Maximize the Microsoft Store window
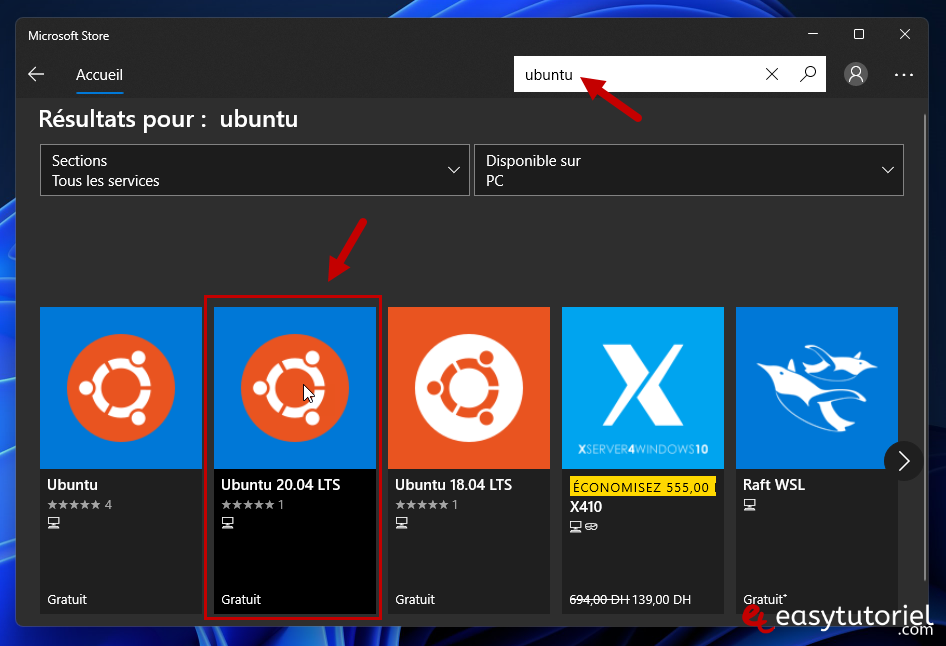946x646 pixels. click(x=859, y=34)
